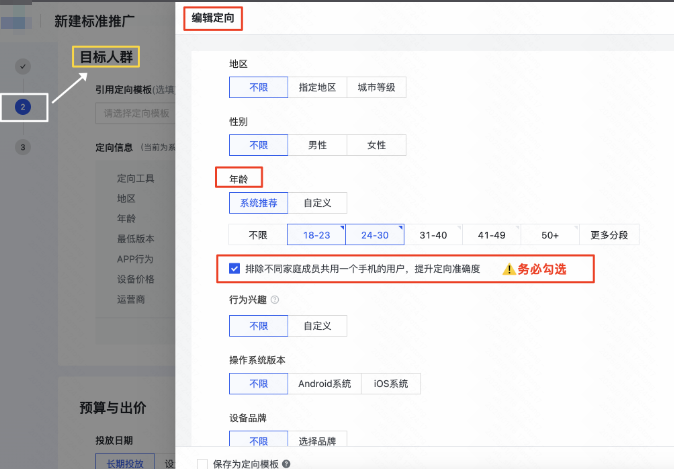Click 最低版本 in targeting info list

135,239
